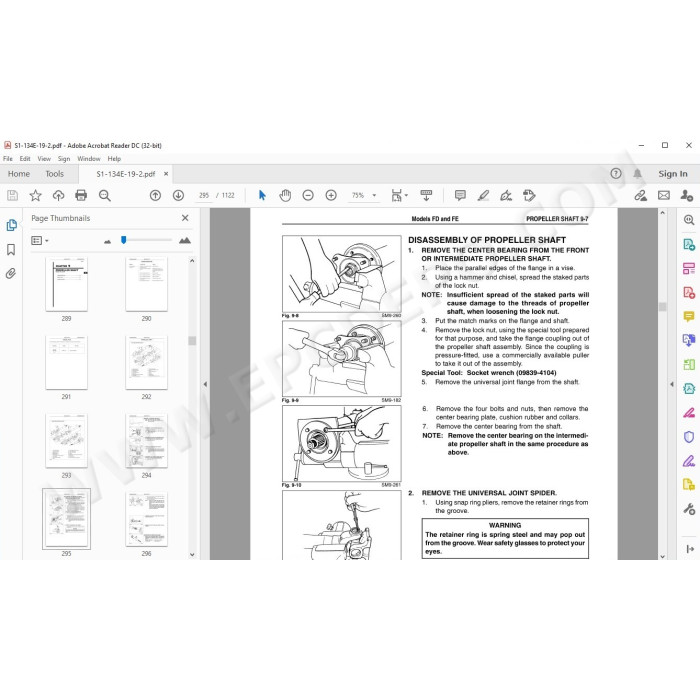Screen dimensions: 700x700
Task: Select page 293 thumbnail
Action: [x=67, y=441]
